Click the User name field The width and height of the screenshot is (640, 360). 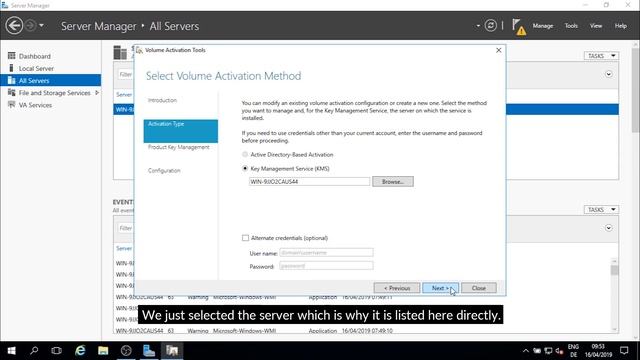point(326,253)
